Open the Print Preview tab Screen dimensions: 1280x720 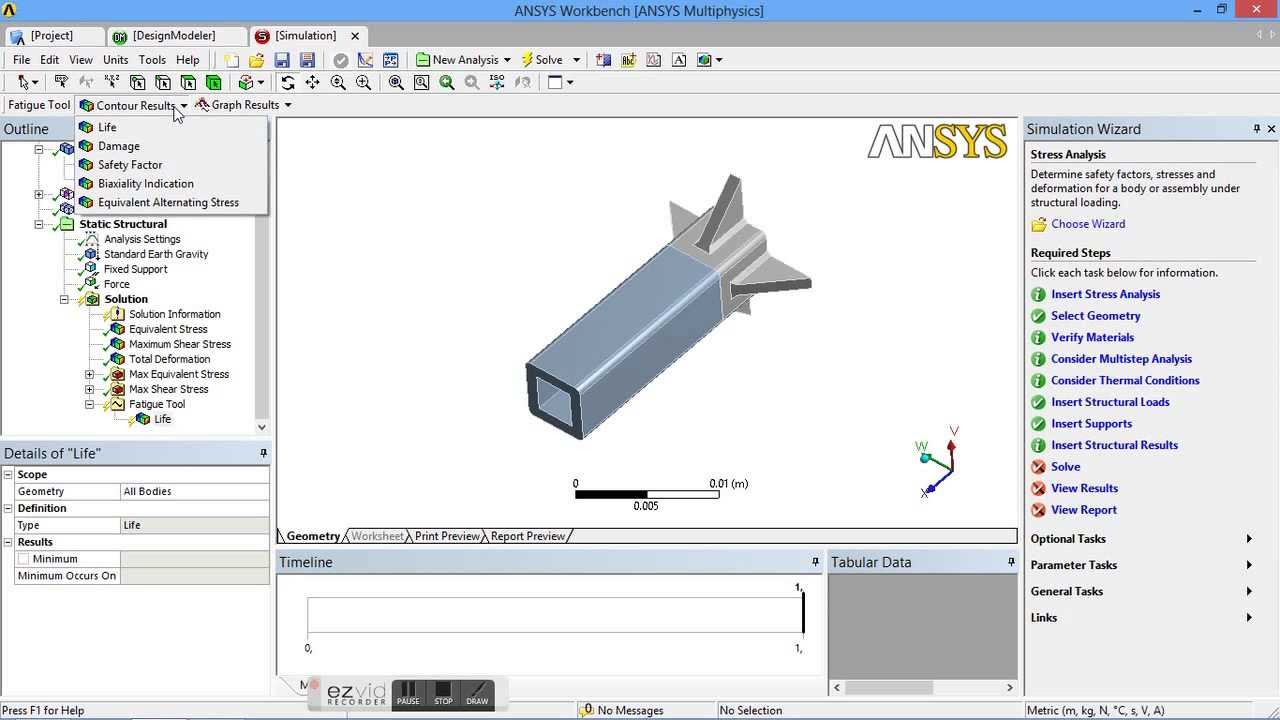[447, 536]
